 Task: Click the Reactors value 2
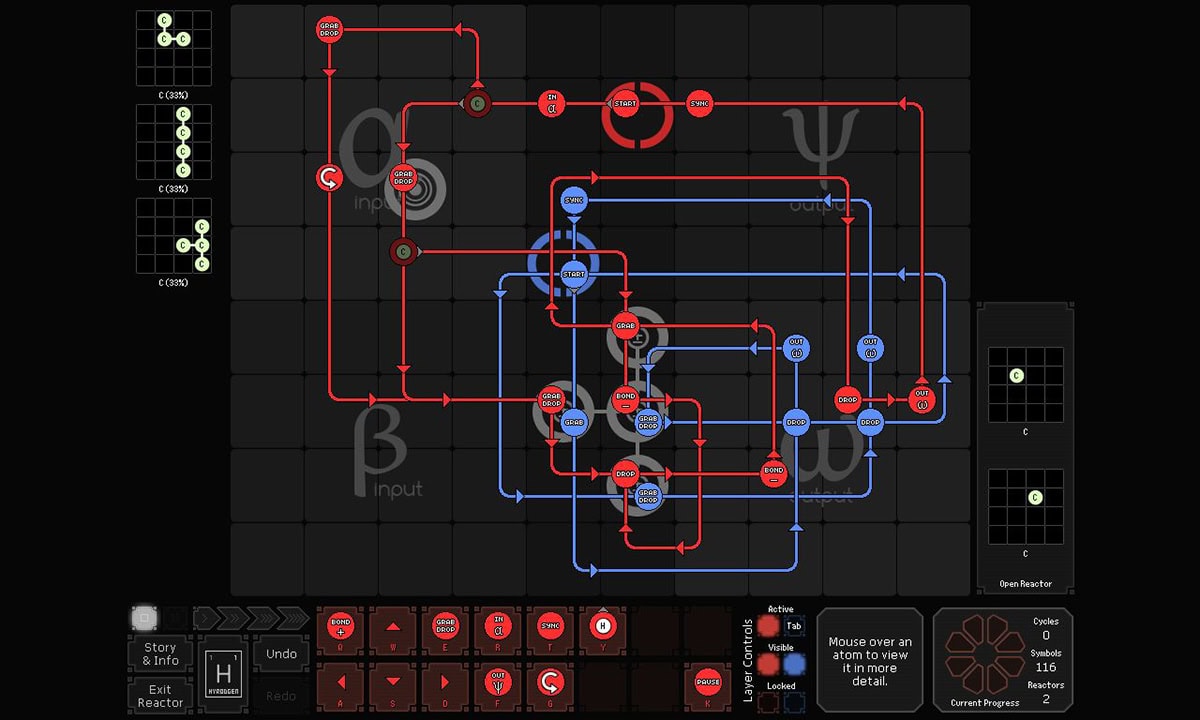1046,699
